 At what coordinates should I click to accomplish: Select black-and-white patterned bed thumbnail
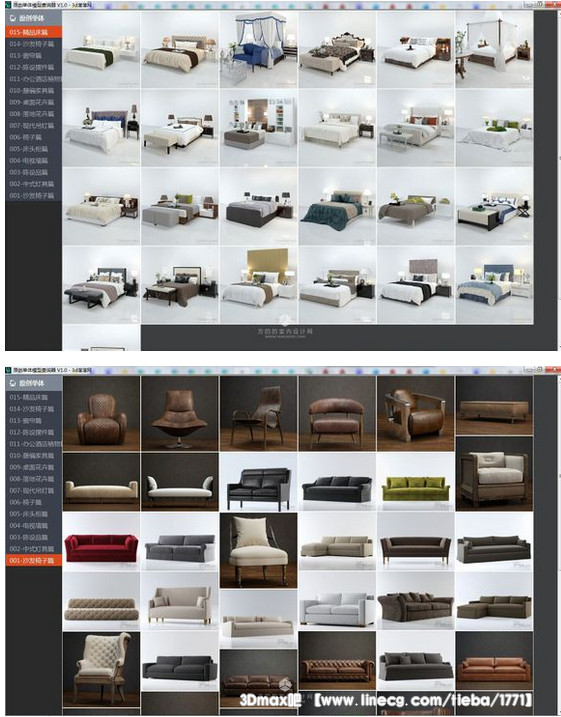[337, 50]
